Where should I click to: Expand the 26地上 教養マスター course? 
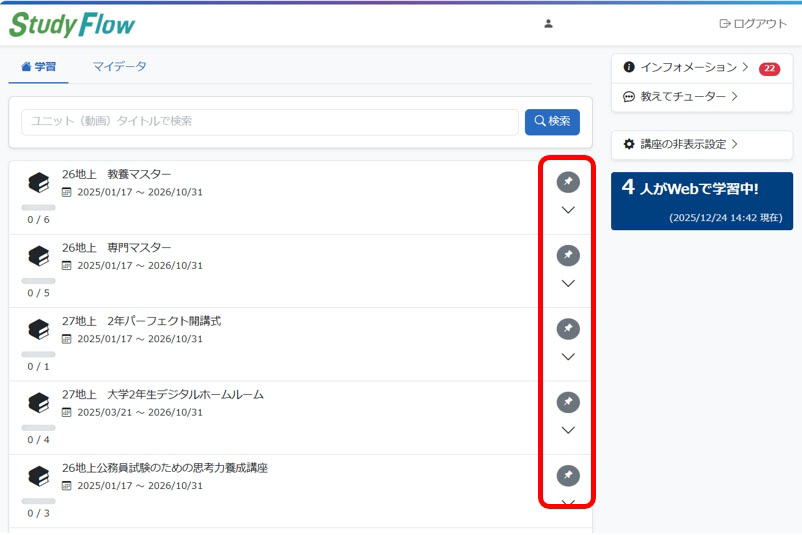[568, 210]
